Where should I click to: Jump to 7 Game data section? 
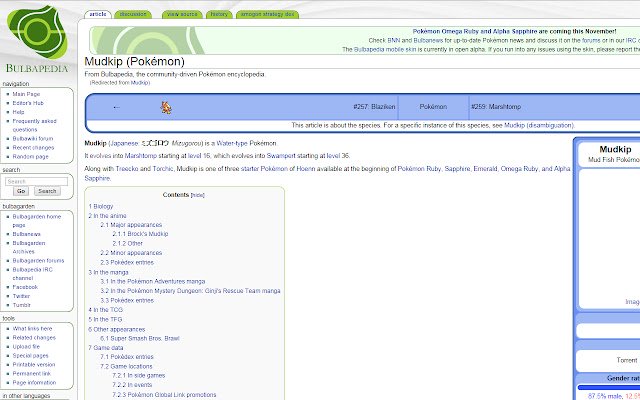point(106,348)
